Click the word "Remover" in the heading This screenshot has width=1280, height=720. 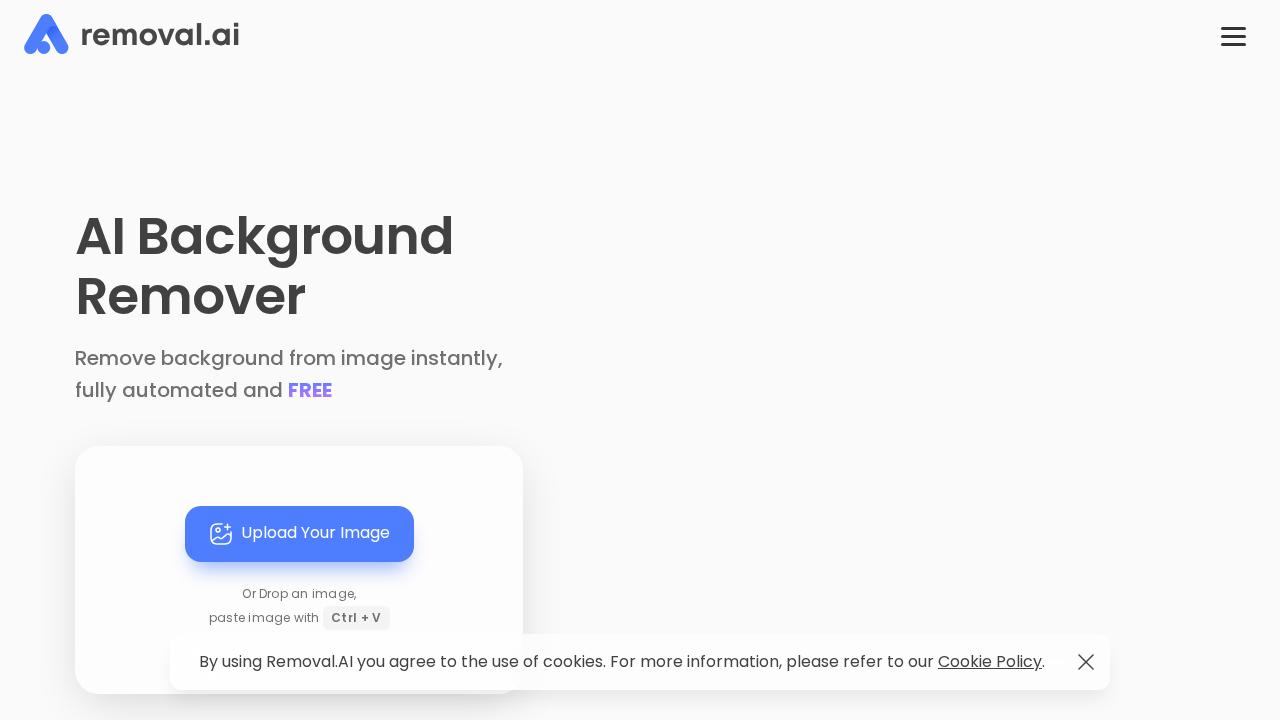[190, 297]
